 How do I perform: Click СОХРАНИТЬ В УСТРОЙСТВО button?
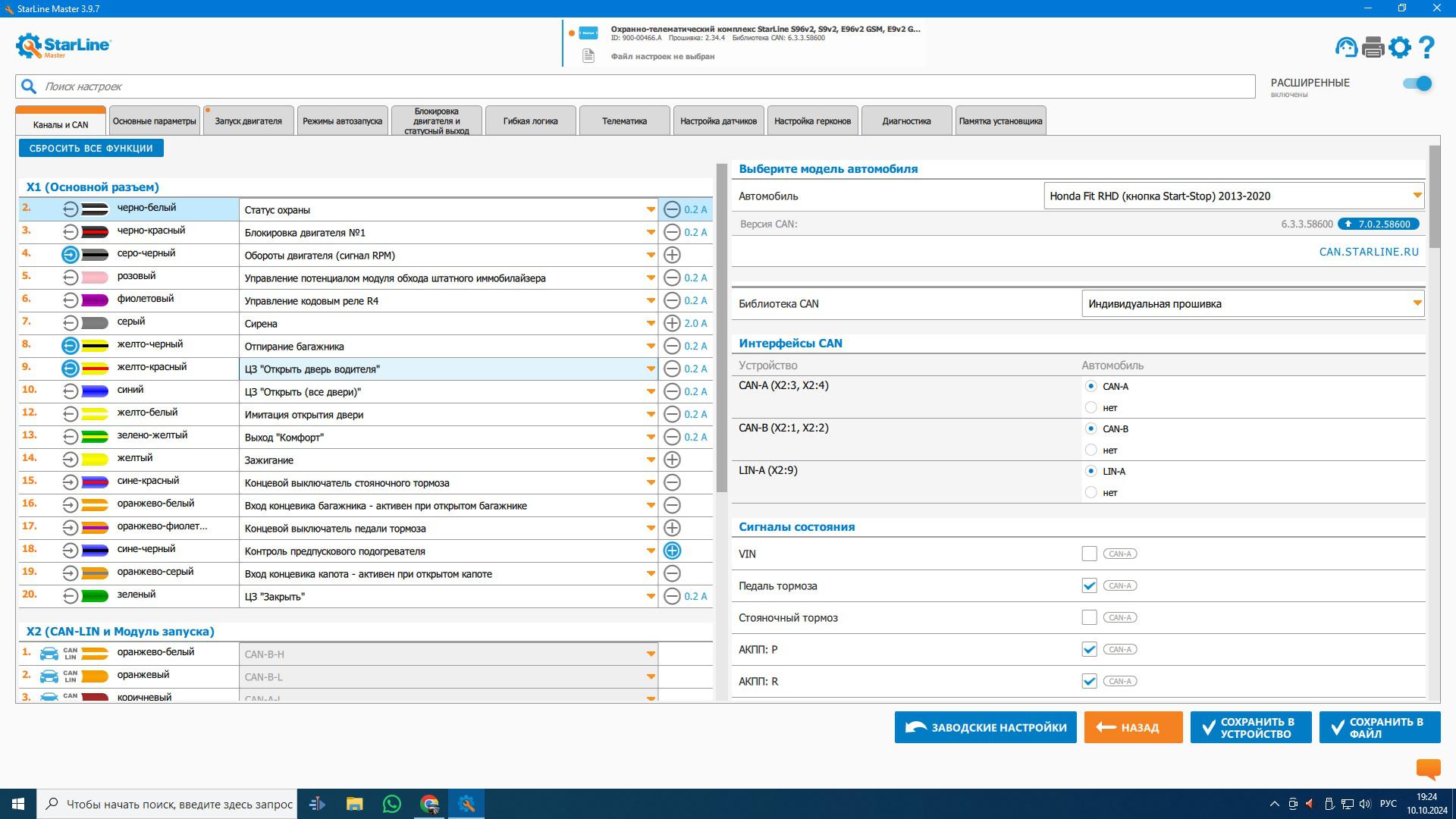[1250, 727]
